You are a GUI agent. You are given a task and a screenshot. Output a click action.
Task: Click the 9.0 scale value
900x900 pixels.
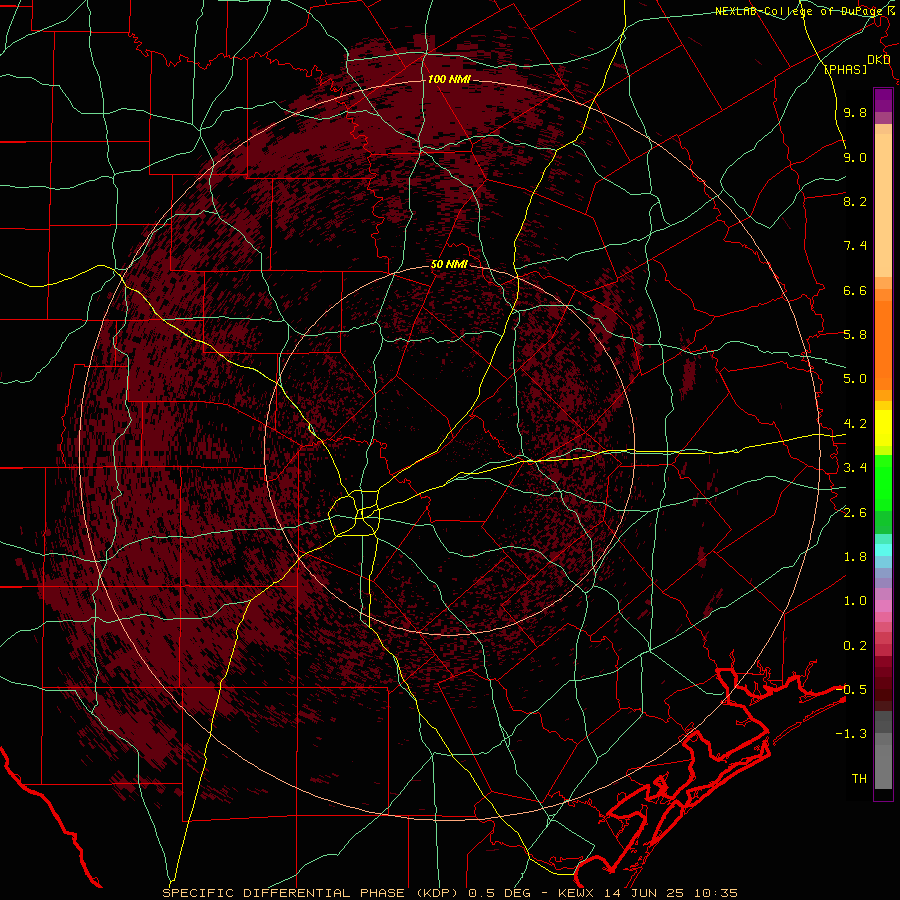(x=855, y=157)
